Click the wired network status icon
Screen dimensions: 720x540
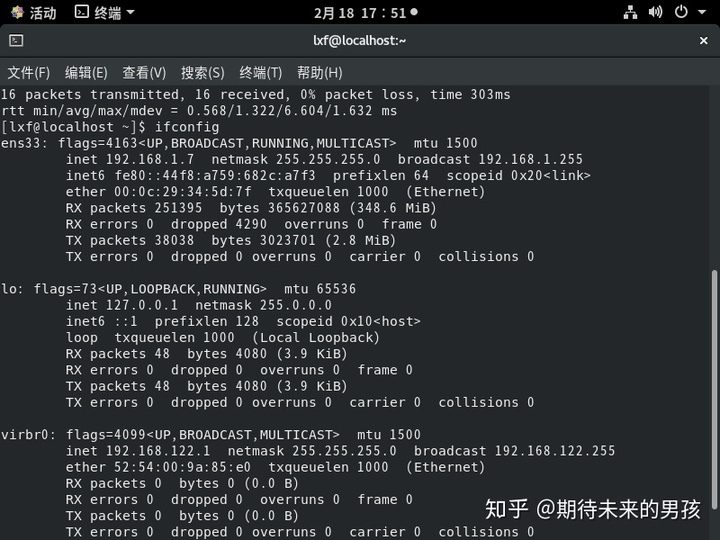pyautogui.click(x=630, y=12)
